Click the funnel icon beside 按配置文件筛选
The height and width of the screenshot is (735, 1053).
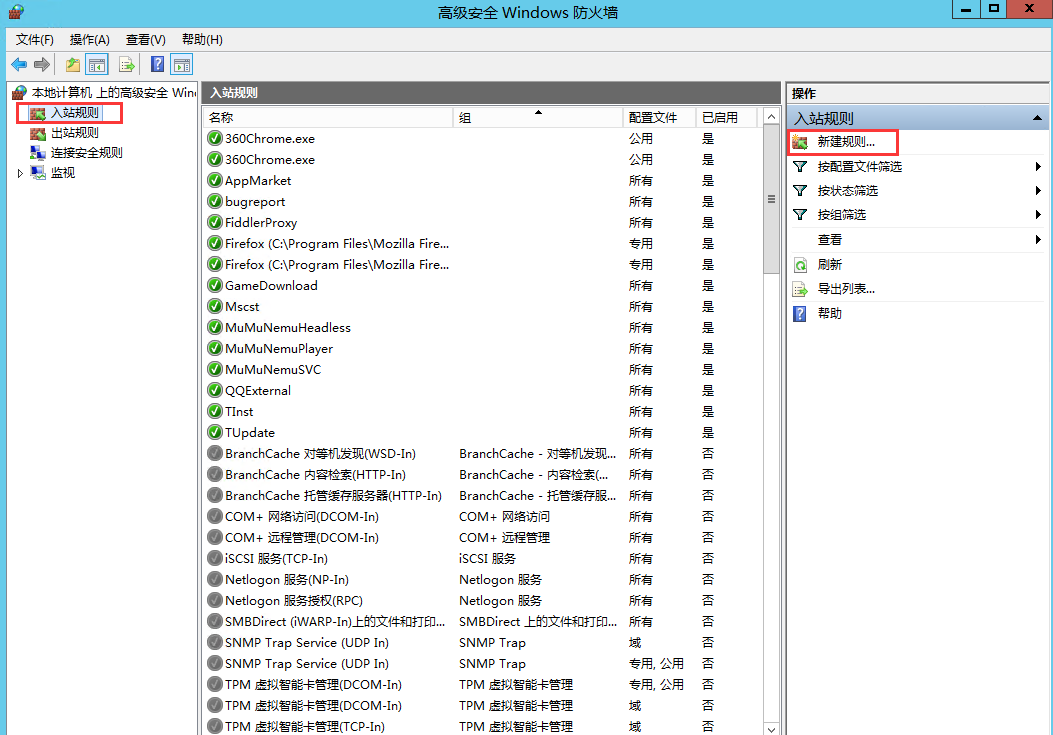click(800, 167)
